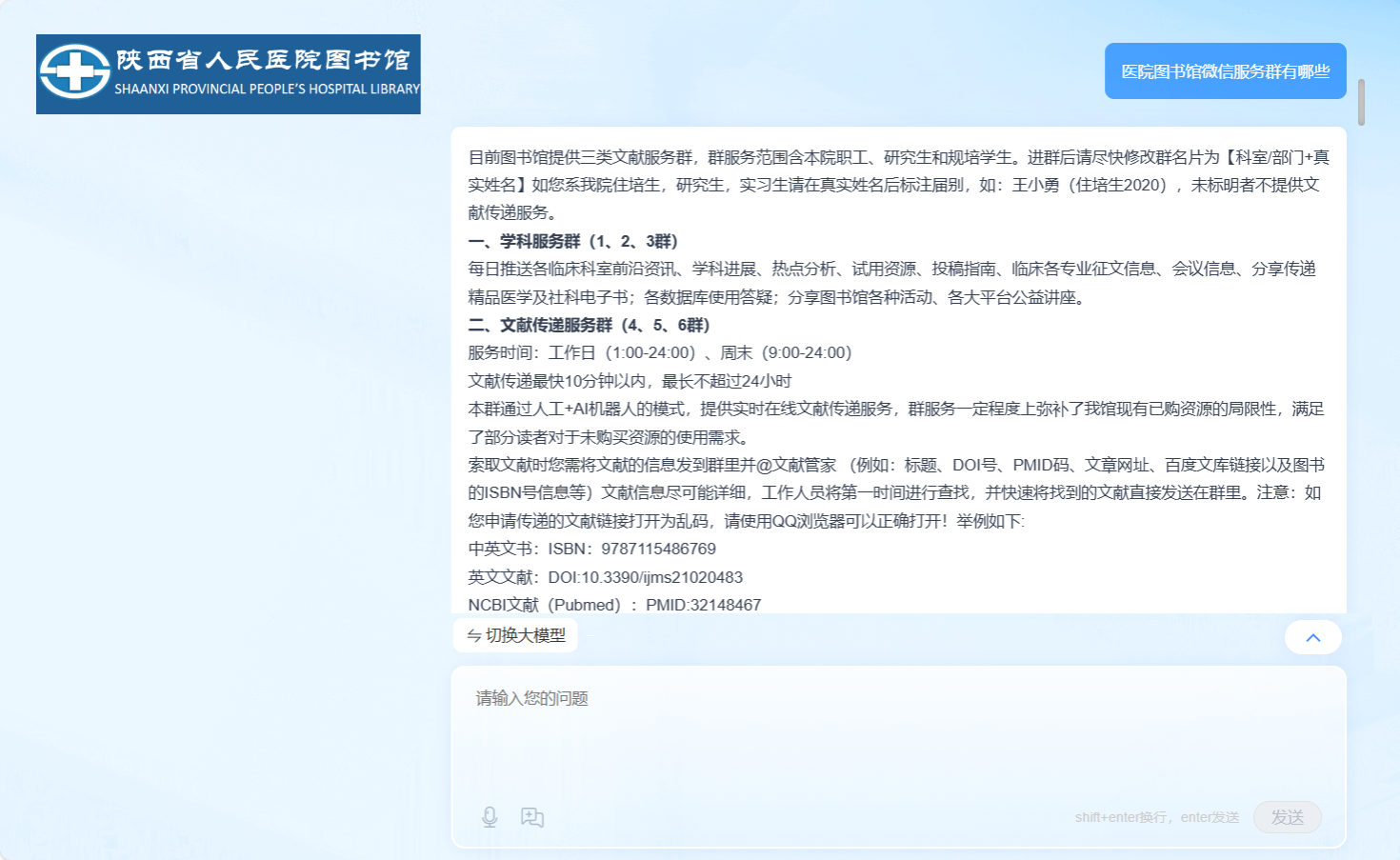Click the 服务时间 service hours line
1400x860 pixels.
[x=659, y=352]
